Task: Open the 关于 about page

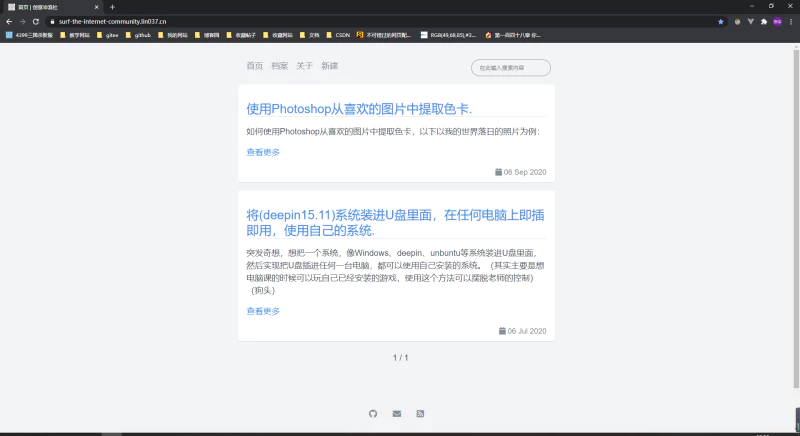Action: [x=305, y=66]
